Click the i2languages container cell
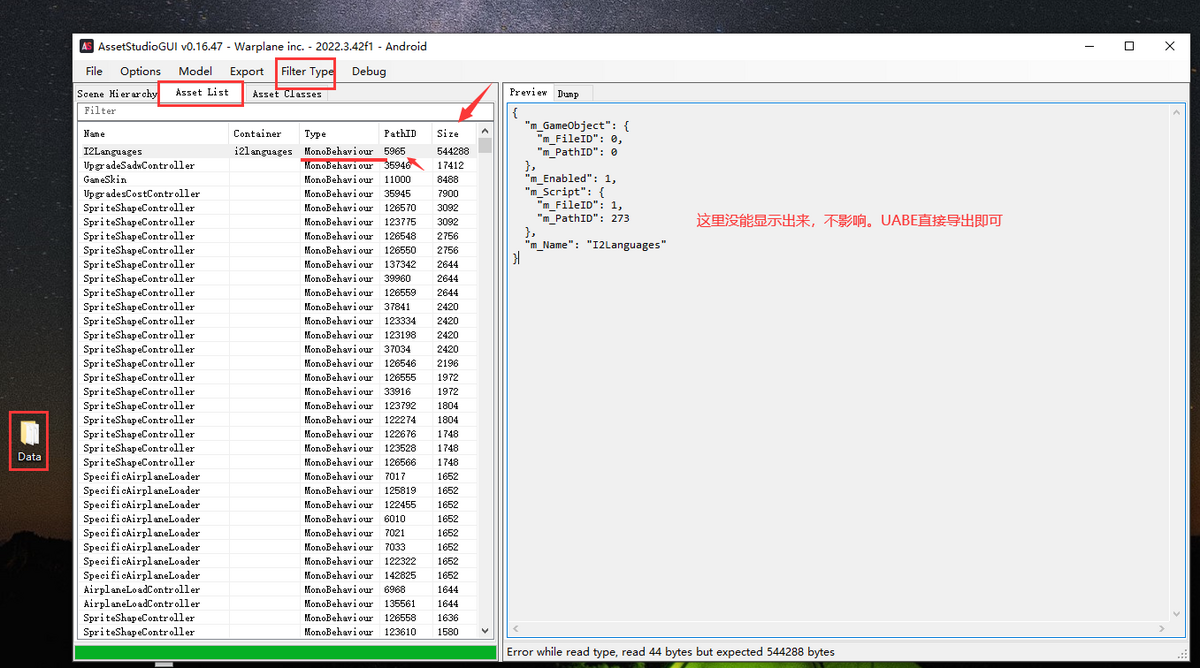This screenshot has width=1200, height=668. point(263,151)
